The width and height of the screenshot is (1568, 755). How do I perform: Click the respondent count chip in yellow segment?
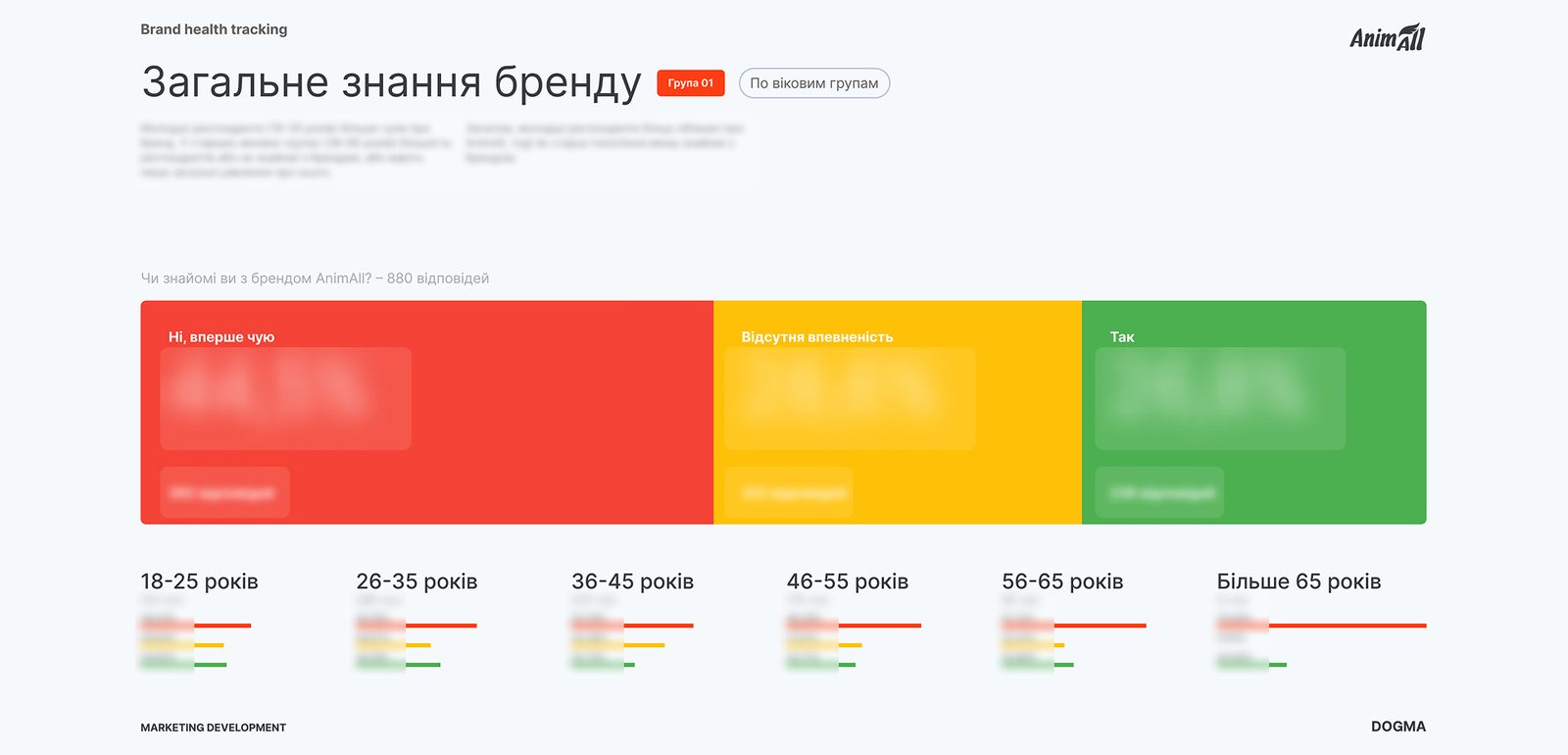tap(789, 492)
